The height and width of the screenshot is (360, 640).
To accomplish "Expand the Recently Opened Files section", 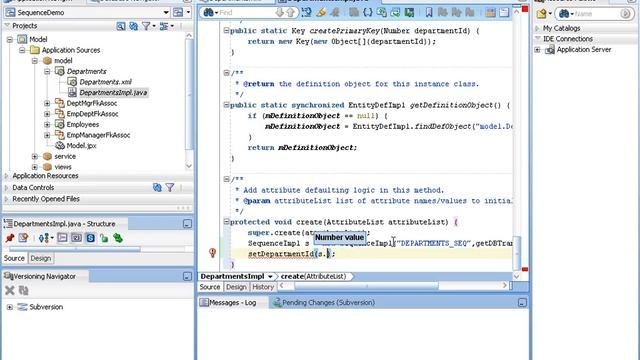I will 7,199.
